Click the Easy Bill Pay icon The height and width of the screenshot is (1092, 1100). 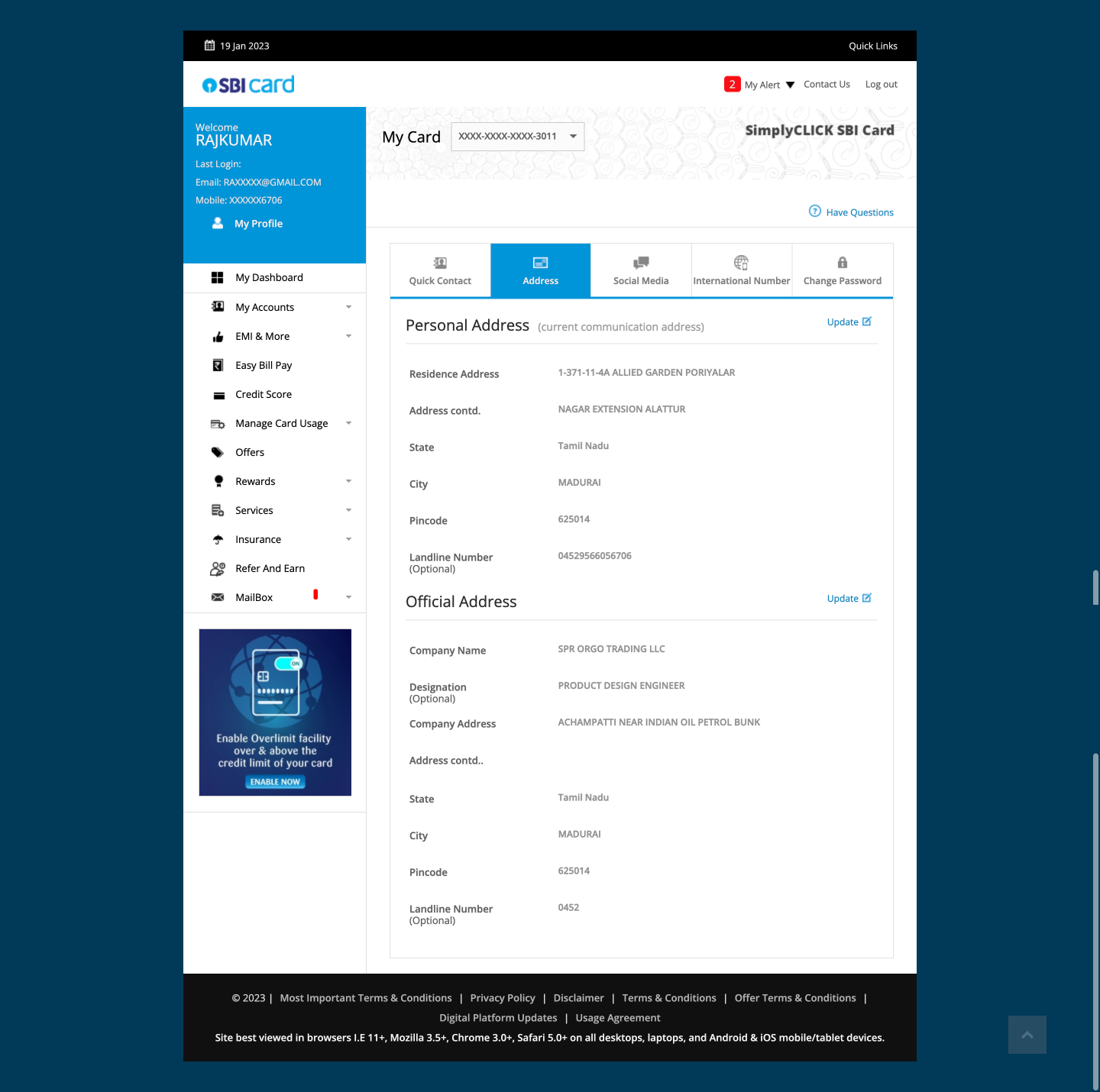[218, 365]
